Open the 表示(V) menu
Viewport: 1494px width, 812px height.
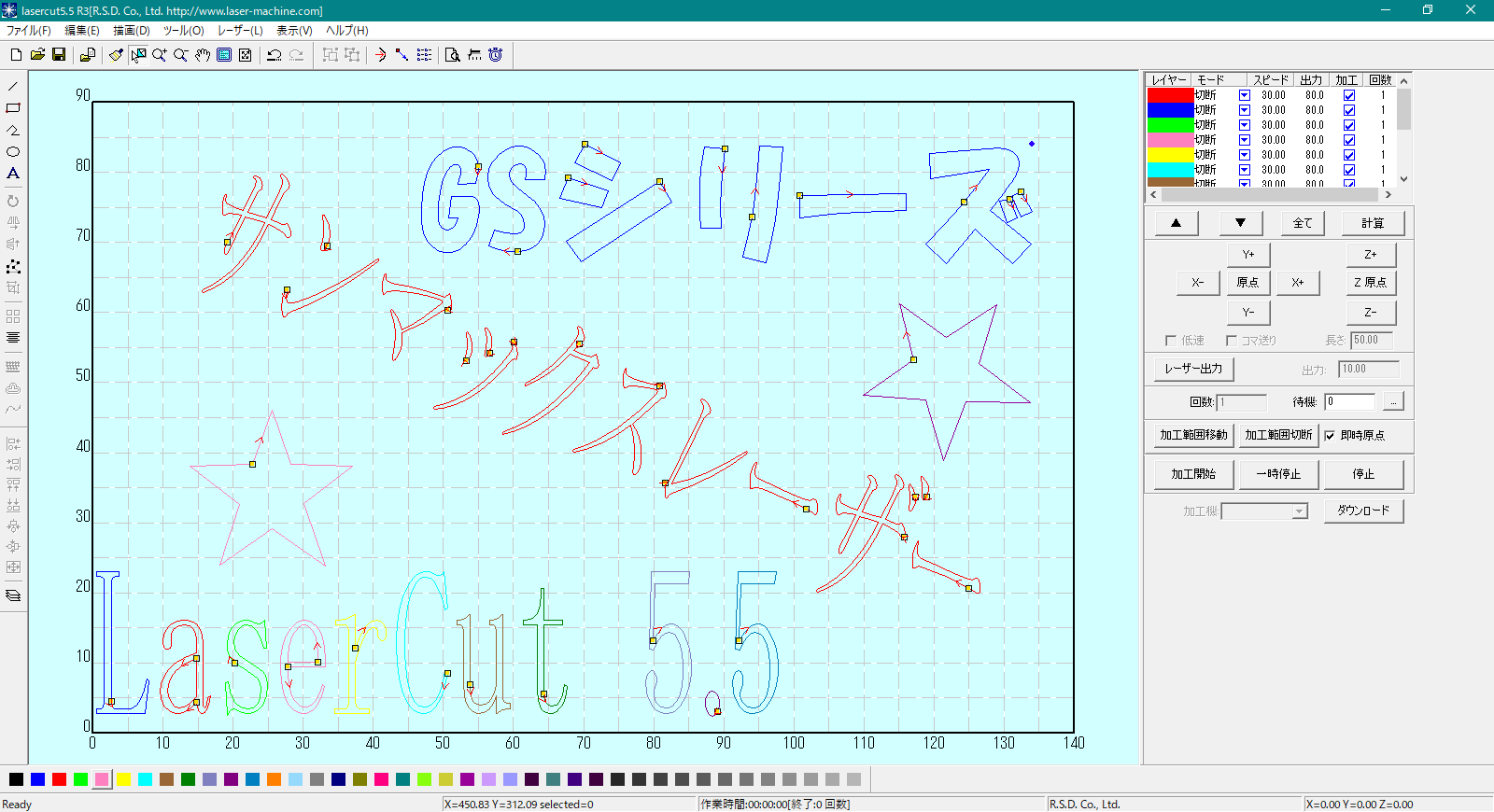(x=294, y=31)
